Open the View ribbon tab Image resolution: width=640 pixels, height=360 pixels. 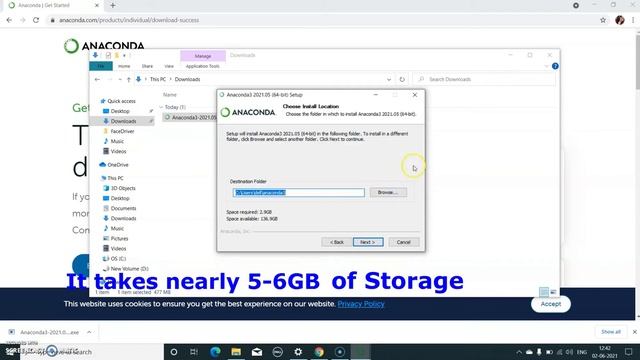coord(169,66)
